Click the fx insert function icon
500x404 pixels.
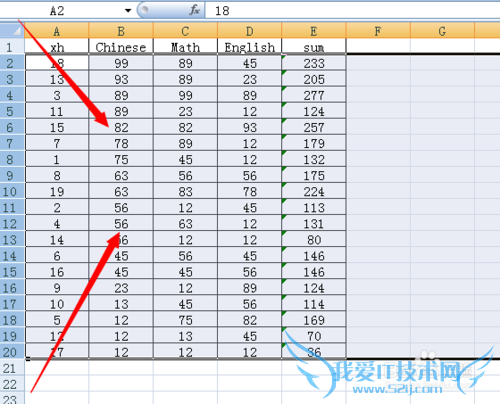194,10
